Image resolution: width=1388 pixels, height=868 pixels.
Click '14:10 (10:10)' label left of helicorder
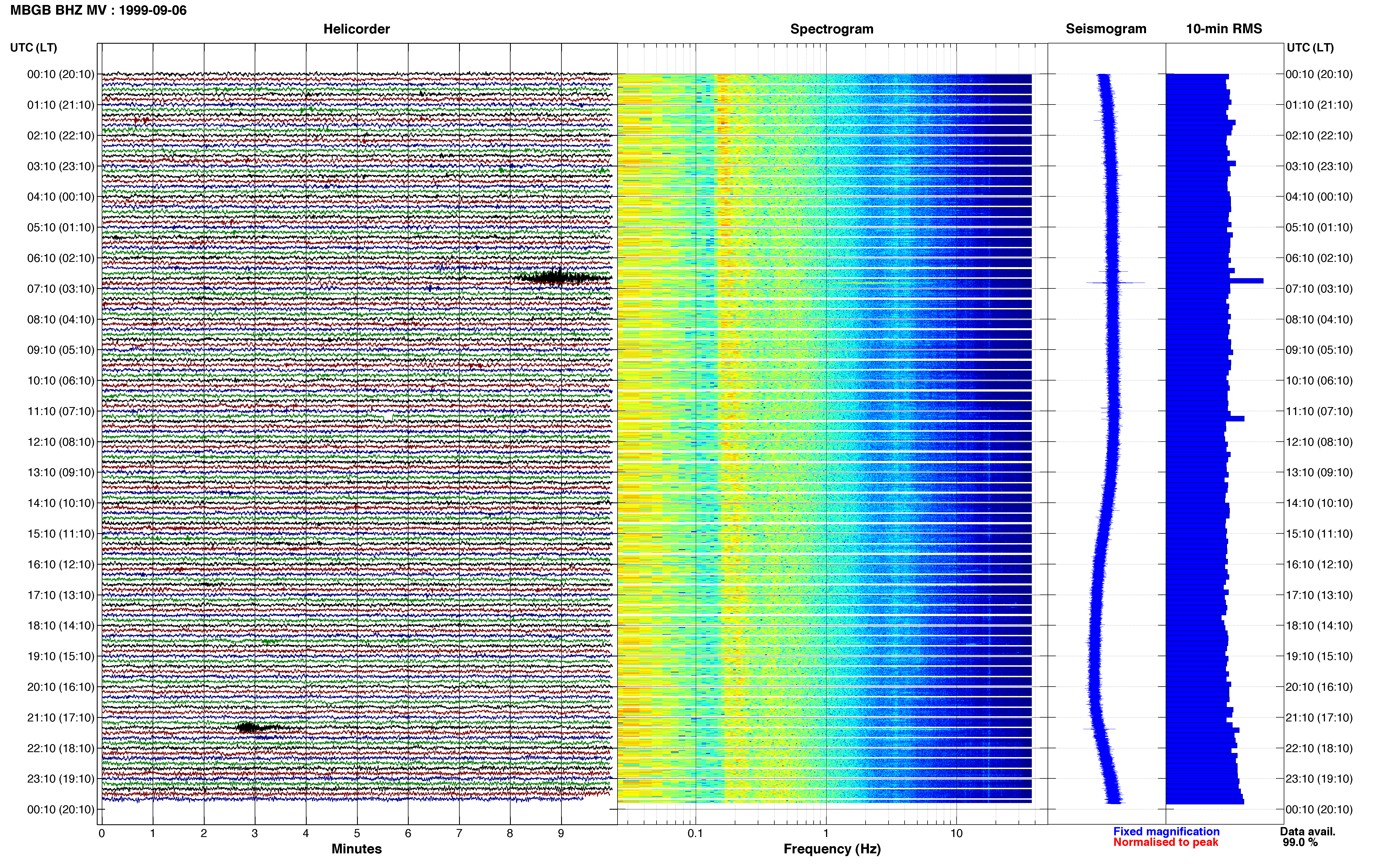click(x=61, y=504)
